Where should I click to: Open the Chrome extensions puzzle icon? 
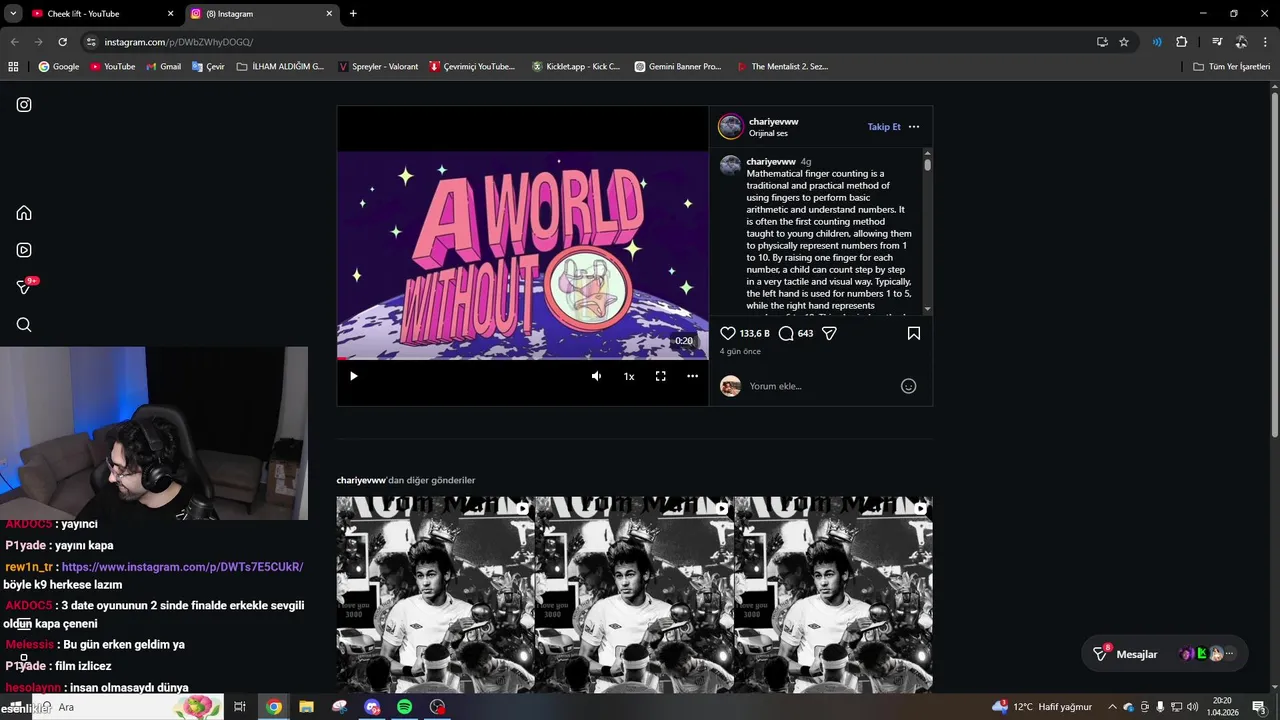pos(1181,42)
